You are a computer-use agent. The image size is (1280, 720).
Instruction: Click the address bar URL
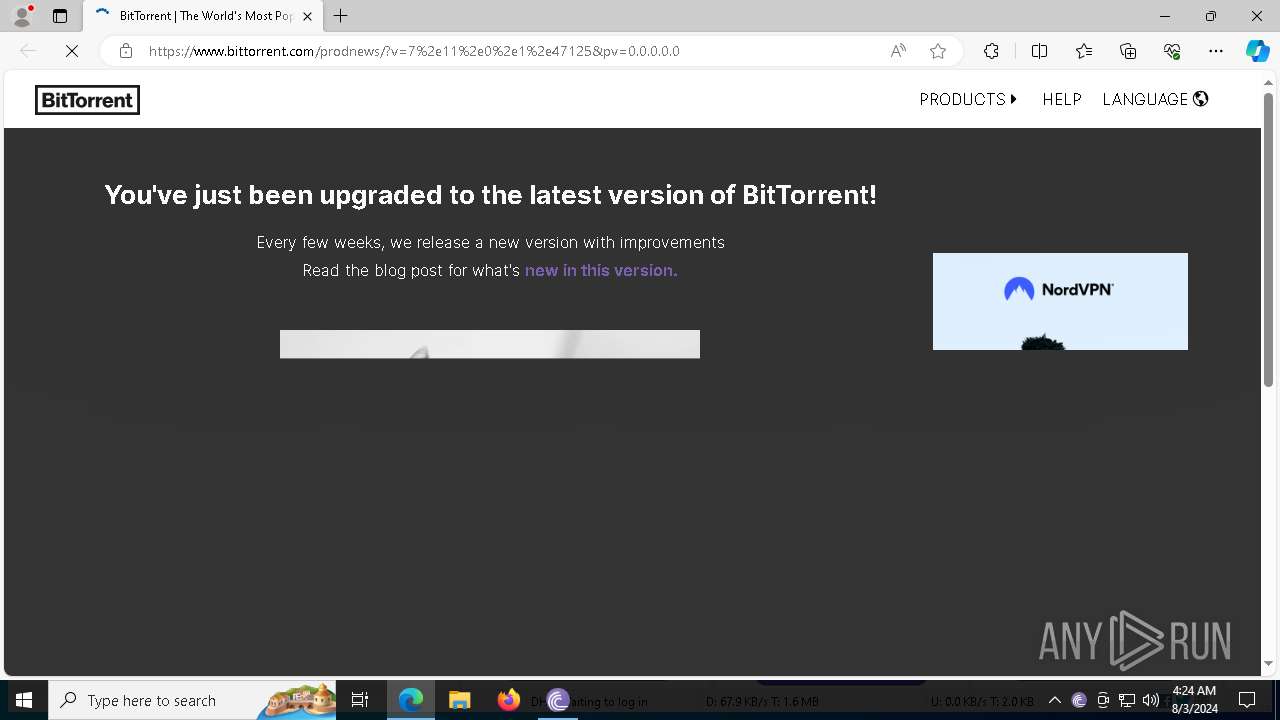414,51
